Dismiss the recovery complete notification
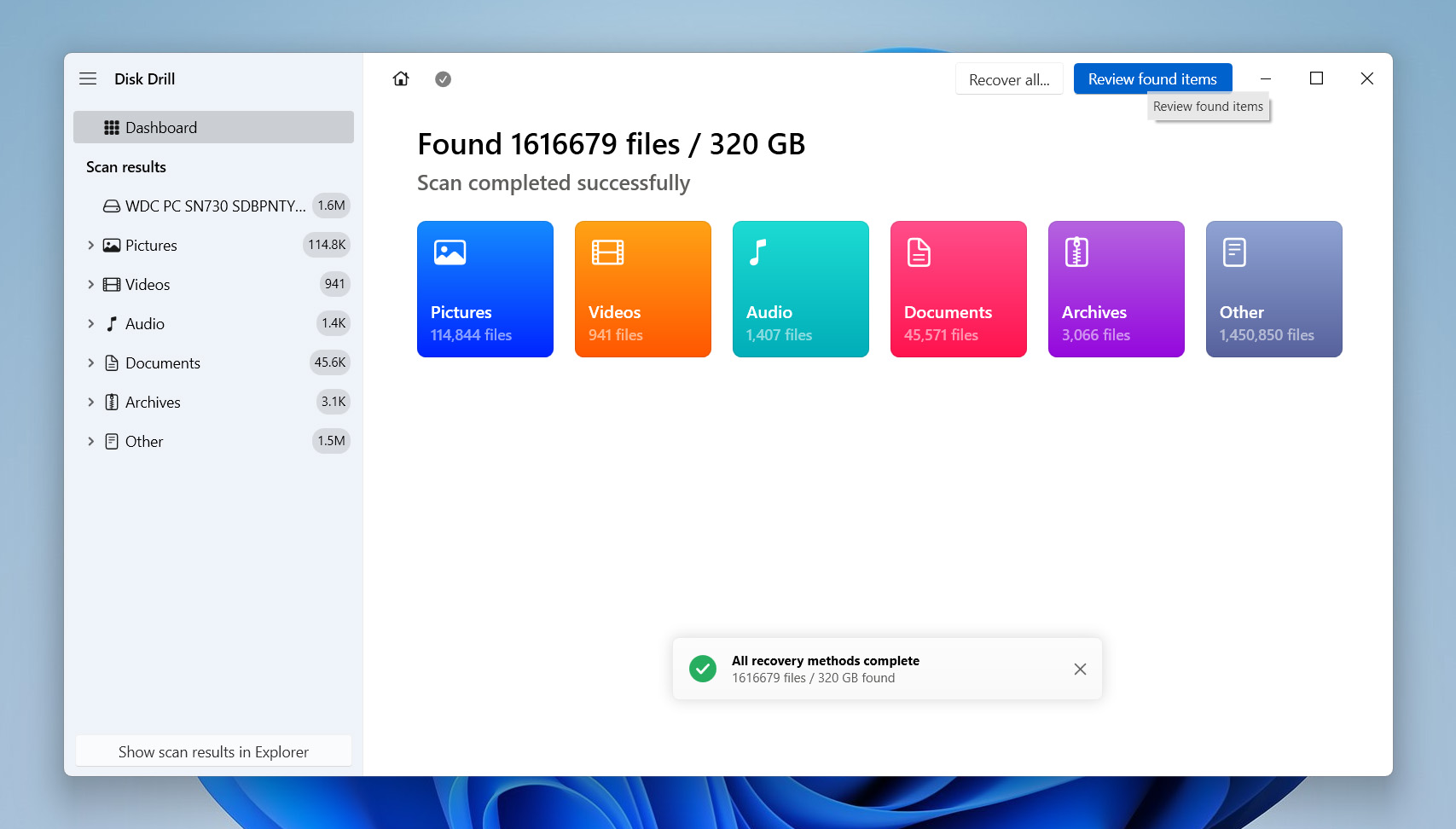 (x=1080, y=670)
